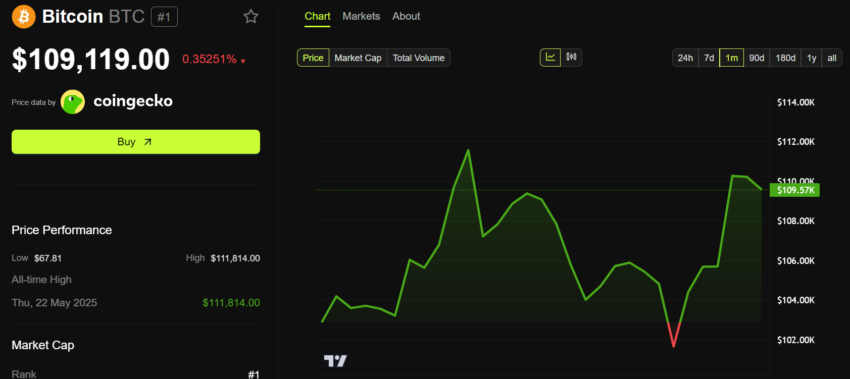Click the $104.00K axis label
Viewport: 850px width, 379px height.
(795, 300)
